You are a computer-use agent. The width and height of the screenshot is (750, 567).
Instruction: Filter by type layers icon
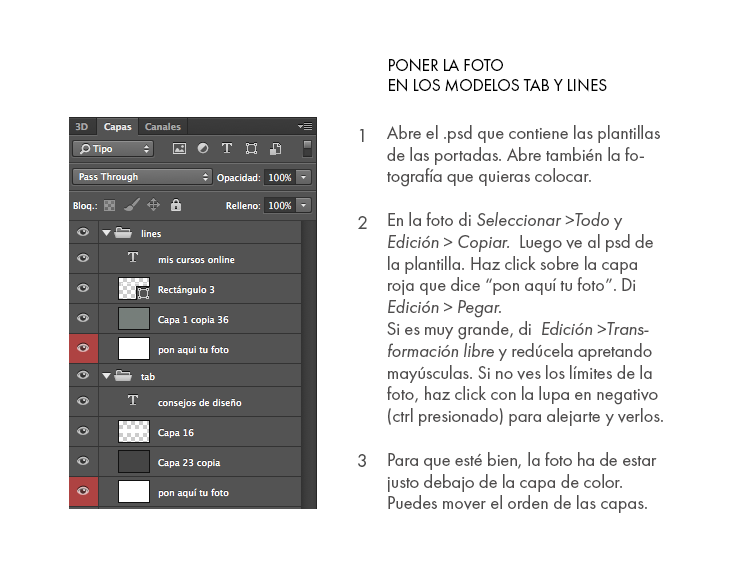tap(227, 149)
